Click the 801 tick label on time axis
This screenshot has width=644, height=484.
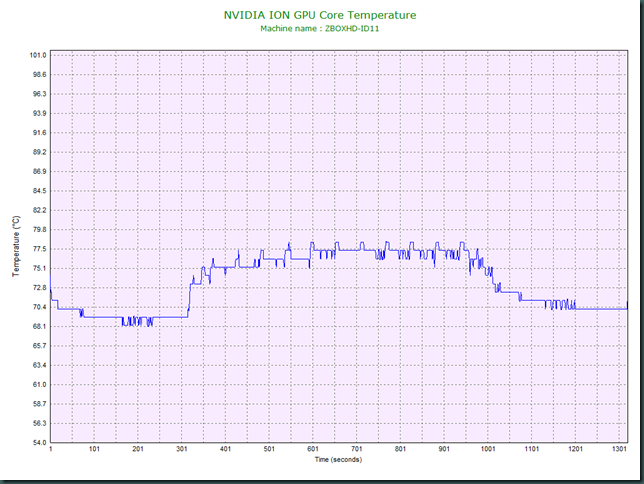click(400, 449)
